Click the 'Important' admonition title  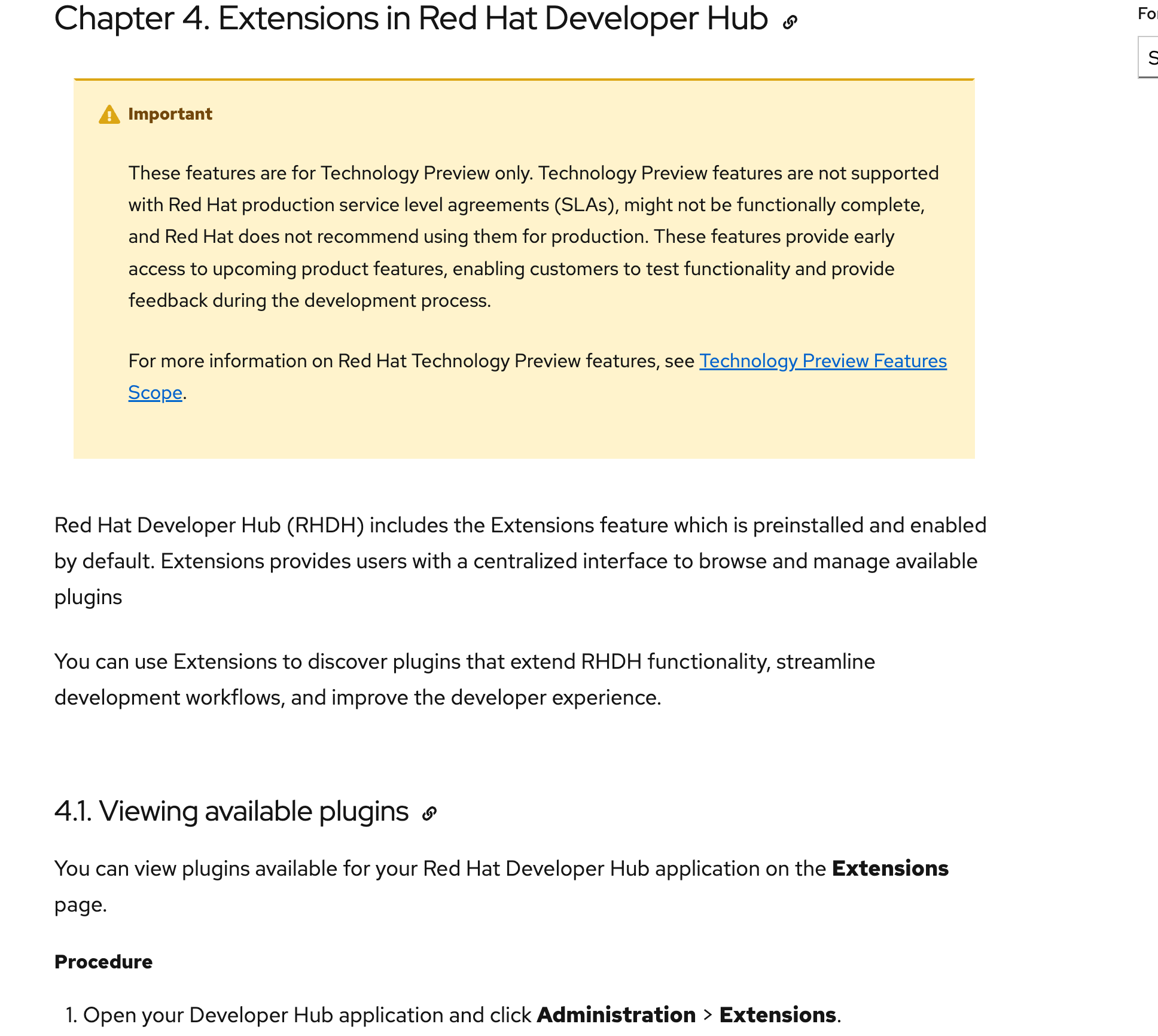(170, 114)
